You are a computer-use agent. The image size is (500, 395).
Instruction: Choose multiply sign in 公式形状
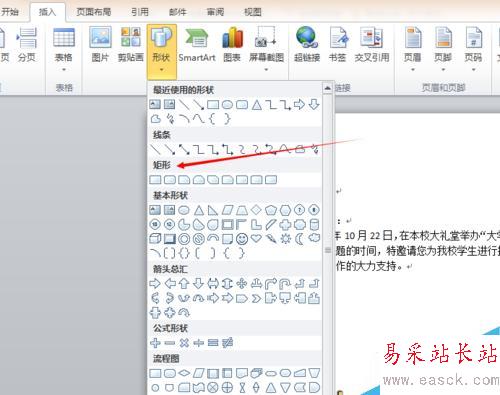click(184, 342)
